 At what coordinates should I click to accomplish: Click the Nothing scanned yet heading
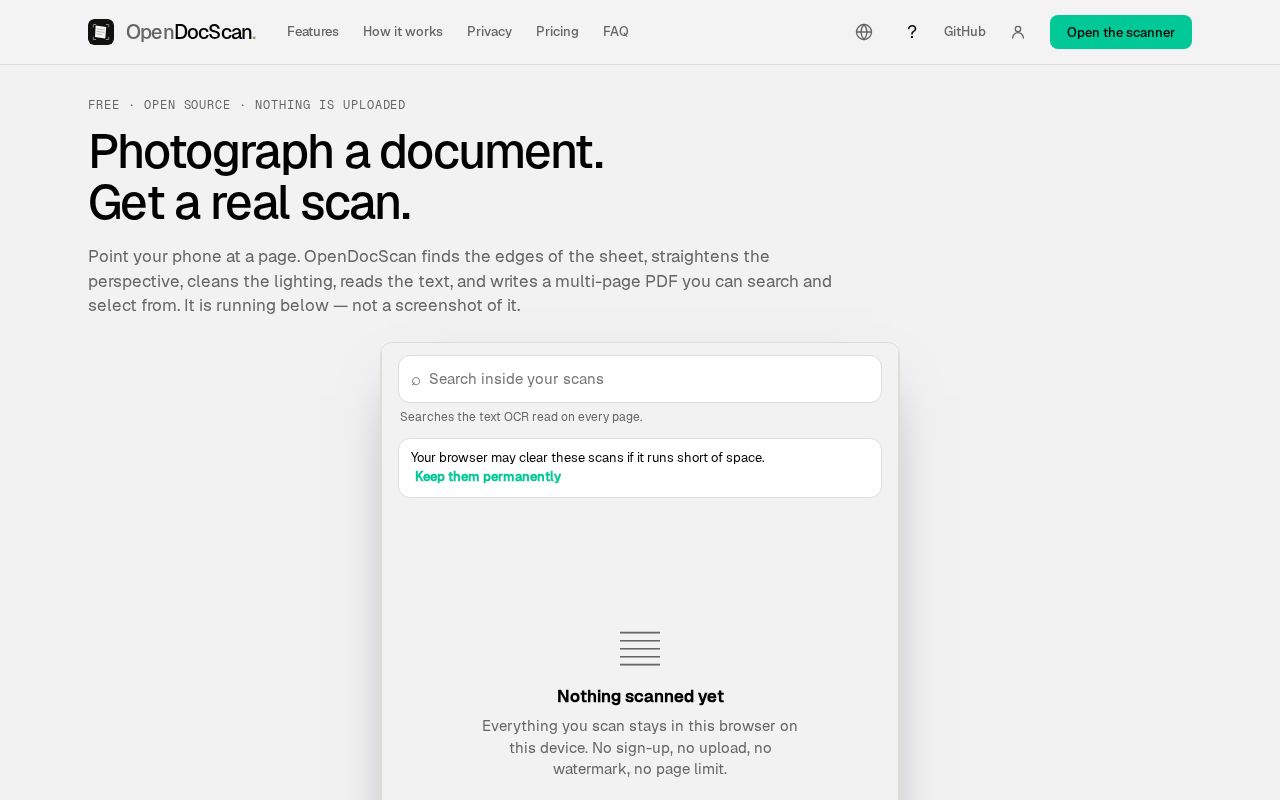pos(640,696)
